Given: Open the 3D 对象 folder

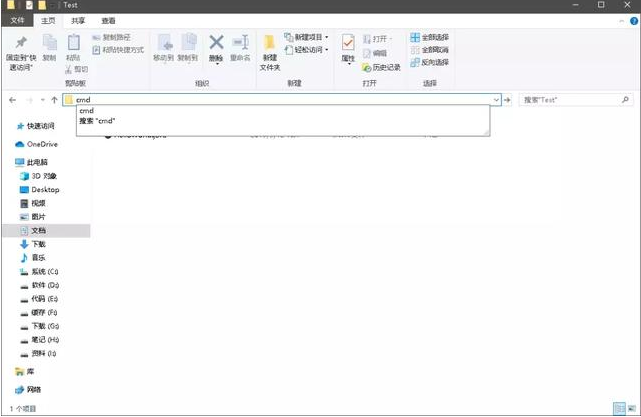Looking at the screenshot, I should click(x=44, y=176).
